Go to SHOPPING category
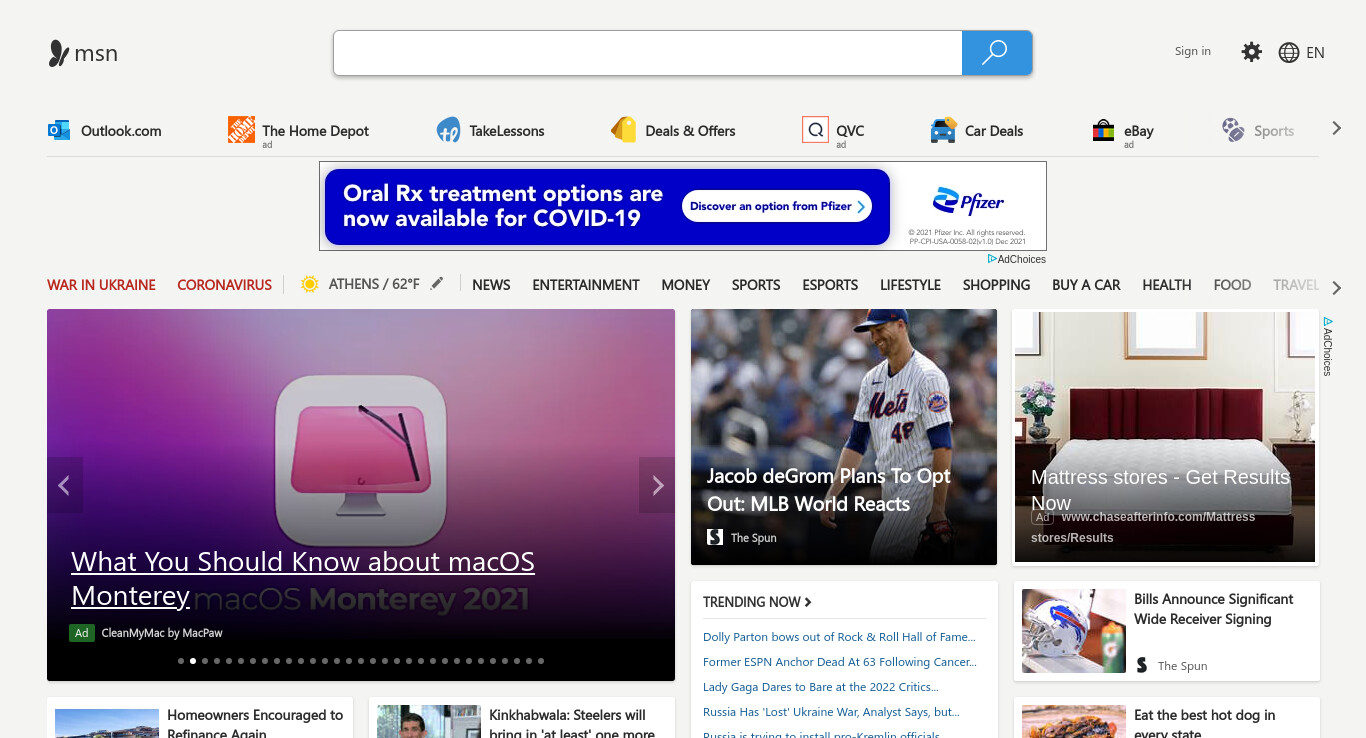Image resolution: width=1366 pixels, height=738 pixels. pyautogui.click(x=996, y=285)
